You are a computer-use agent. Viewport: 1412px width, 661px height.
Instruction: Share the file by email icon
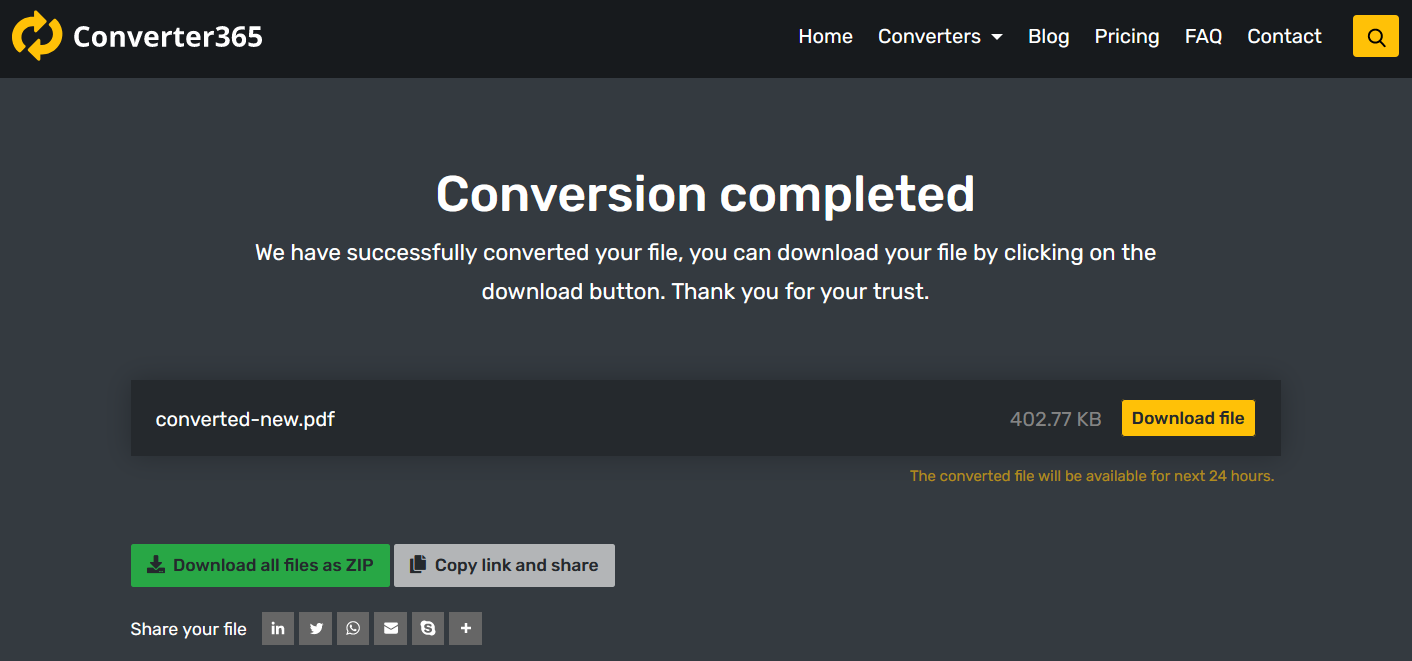pyautogui.click(x=390, y=629)
